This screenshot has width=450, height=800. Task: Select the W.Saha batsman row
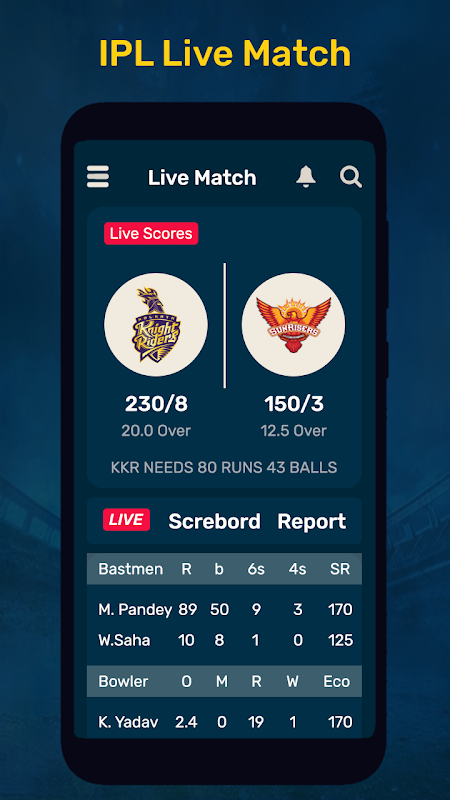tap(224, 640)
